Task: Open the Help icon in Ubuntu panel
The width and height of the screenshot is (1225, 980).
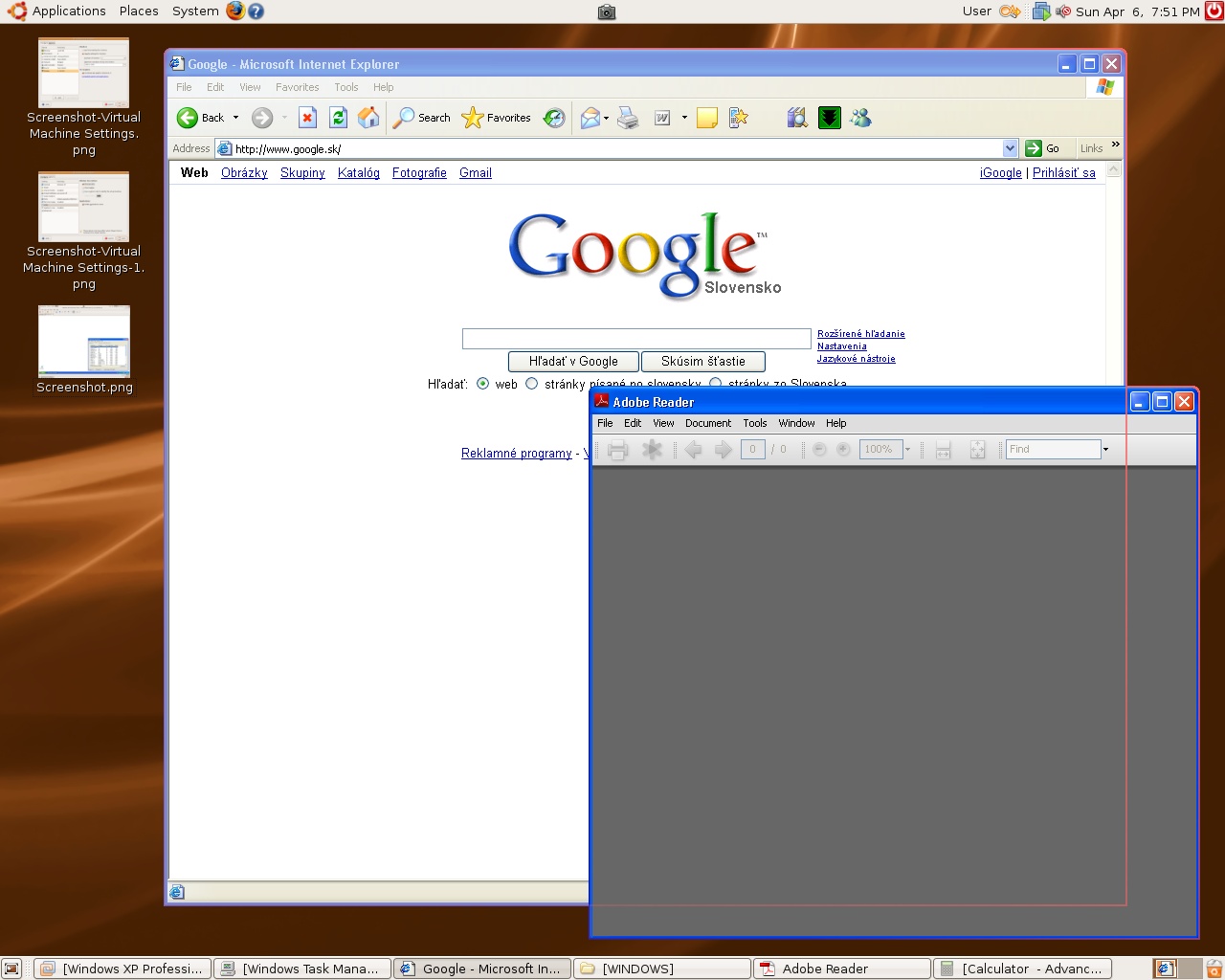Action: (x=256, y=11)
